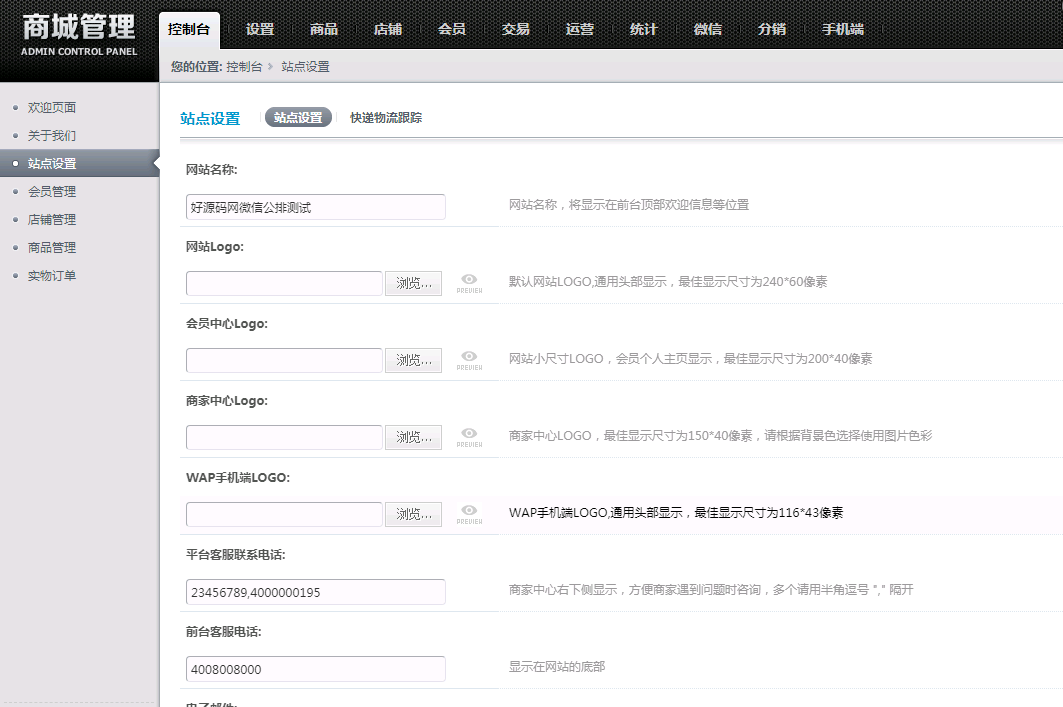
Task: Click 浏览 button for 网站Logo
Action: (x=414, y=283)
